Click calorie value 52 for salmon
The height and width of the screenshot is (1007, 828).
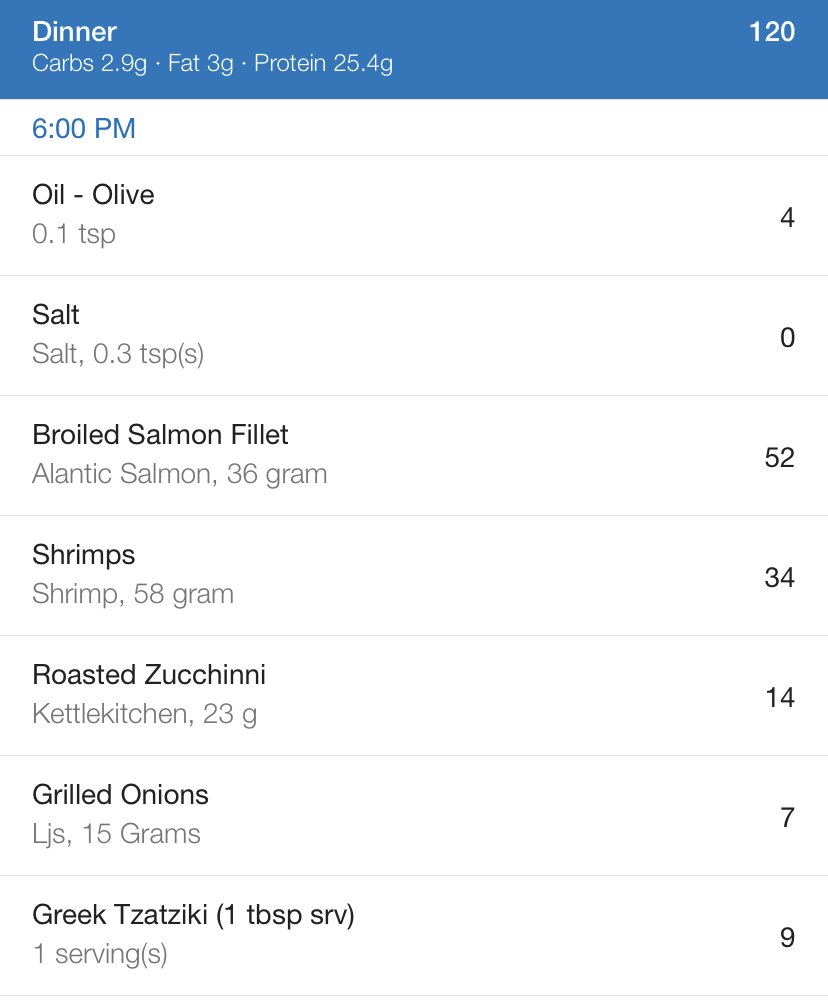pyautogui.click(x=779, y=457)
